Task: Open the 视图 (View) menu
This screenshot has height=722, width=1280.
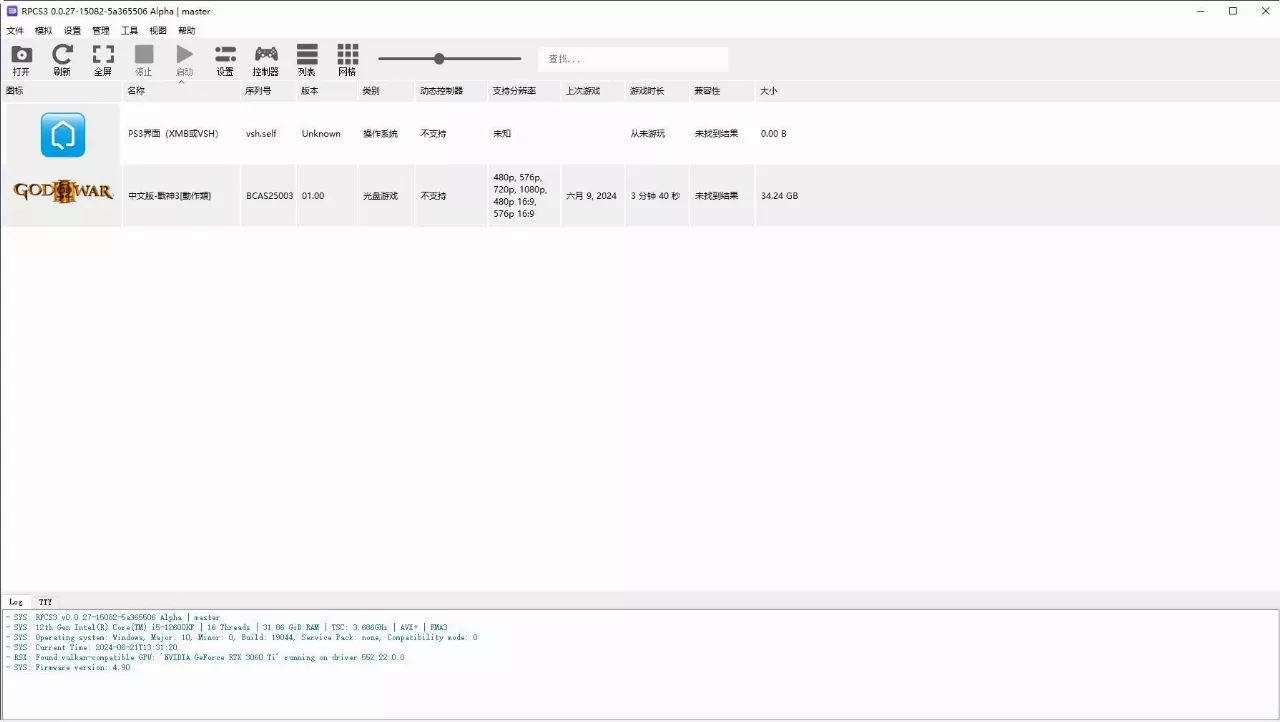Action: click(x=158, y=31)
